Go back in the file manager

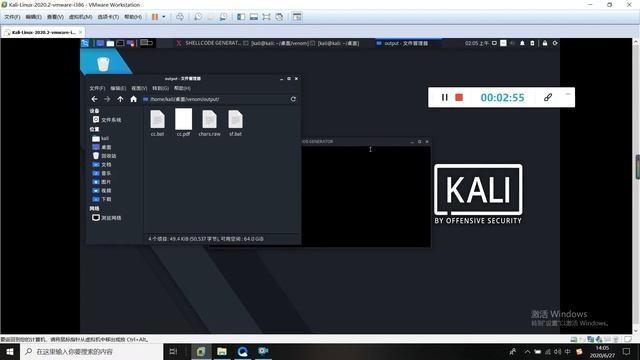point(94,99)
